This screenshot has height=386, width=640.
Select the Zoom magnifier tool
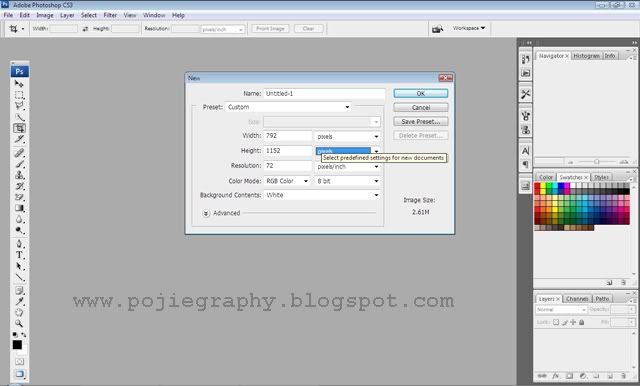coord(19,324)
